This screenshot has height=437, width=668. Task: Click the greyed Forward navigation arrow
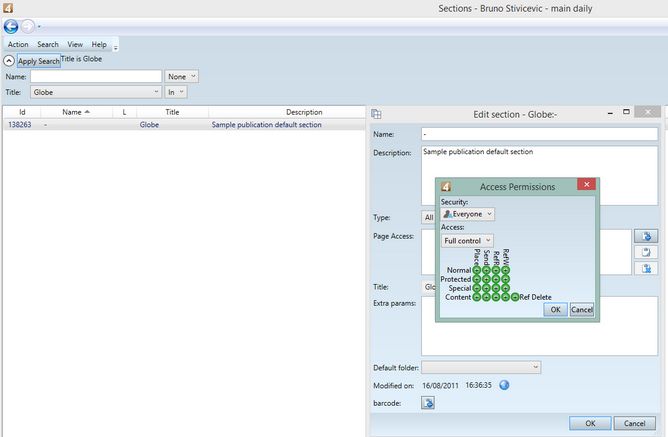click(28, 26)
